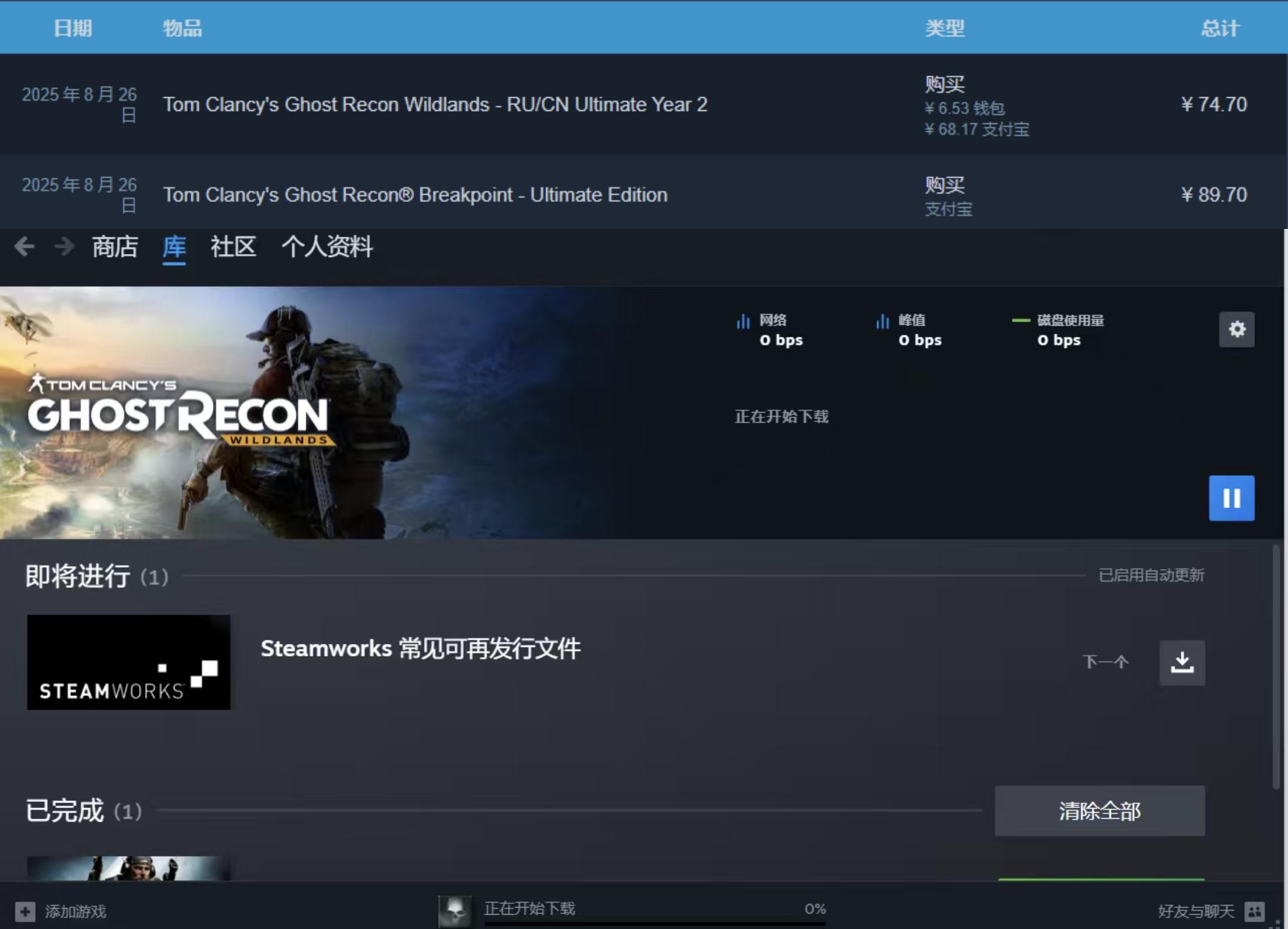Click the ¥ 89.70 total amount
The width and height of the screenshot is (1288, 929).
[1214, 195]
